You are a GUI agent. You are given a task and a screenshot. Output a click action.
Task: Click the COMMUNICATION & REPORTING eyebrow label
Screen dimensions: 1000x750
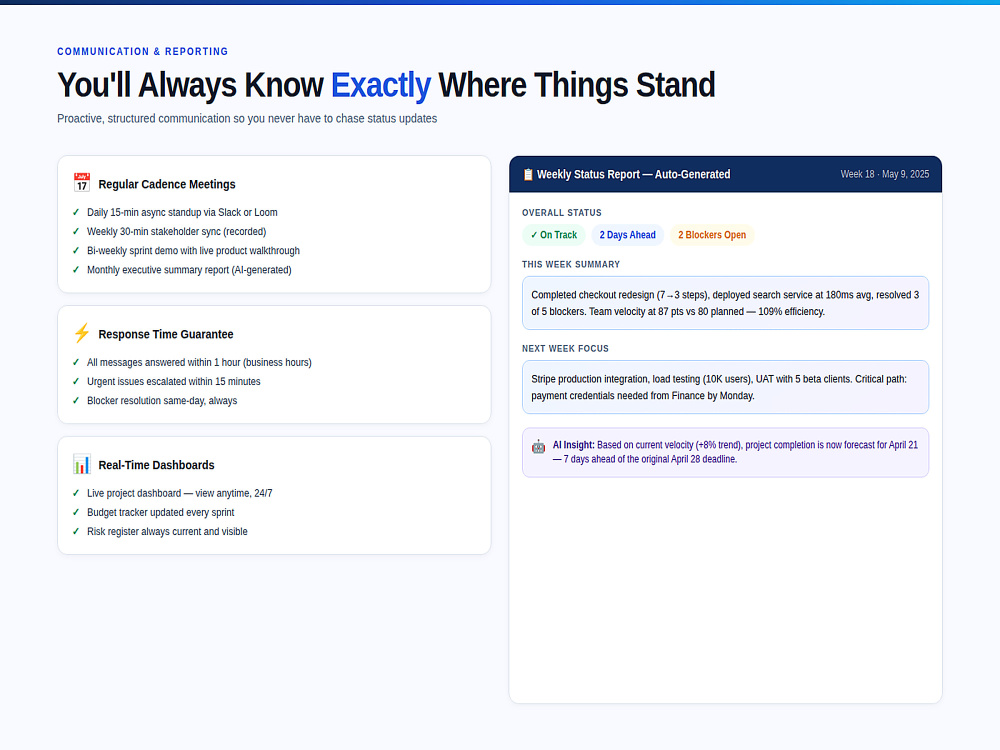pyautogui.click(x=142, y=52)
